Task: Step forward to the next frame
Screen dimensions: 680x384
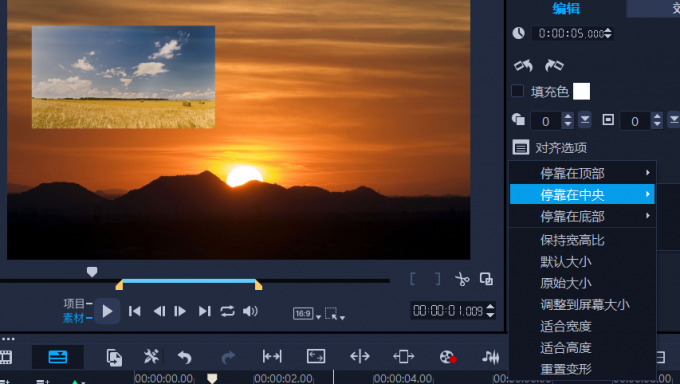Action: pyautogui.click(x=180, y=311)
